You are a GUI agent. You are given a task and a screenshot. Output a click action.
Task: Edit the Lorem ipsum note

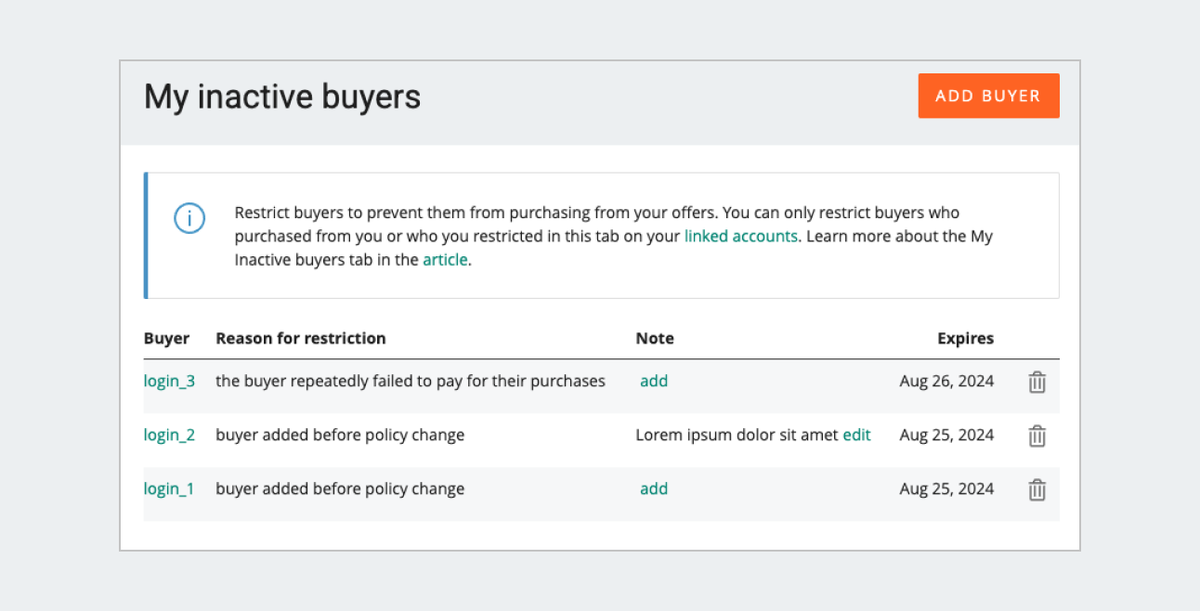857,435
